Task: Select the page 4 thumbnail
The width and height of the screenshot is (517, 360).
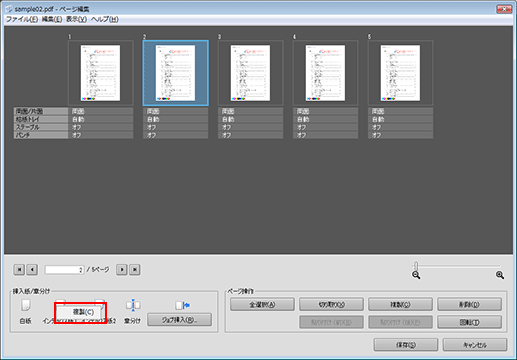Action: (325, 73)
